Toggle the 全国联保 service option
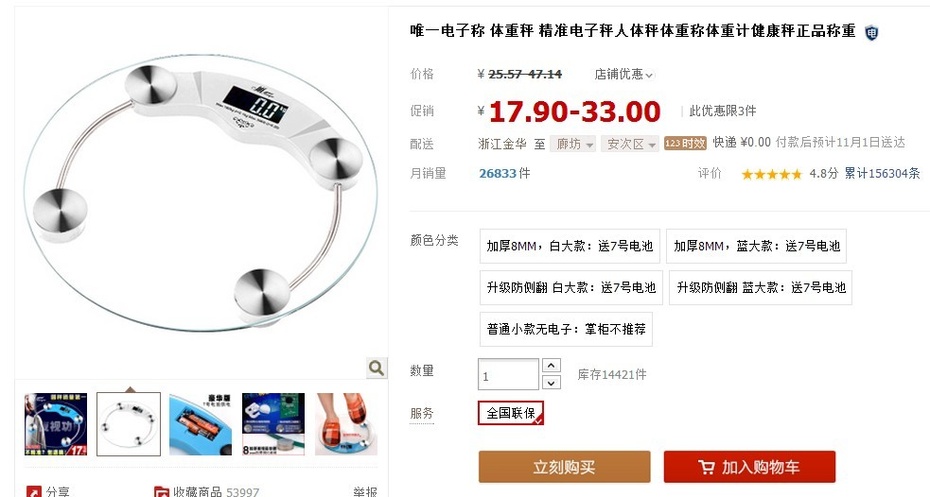This screenshot has width=930, height=497. click(x=511, y=413)
